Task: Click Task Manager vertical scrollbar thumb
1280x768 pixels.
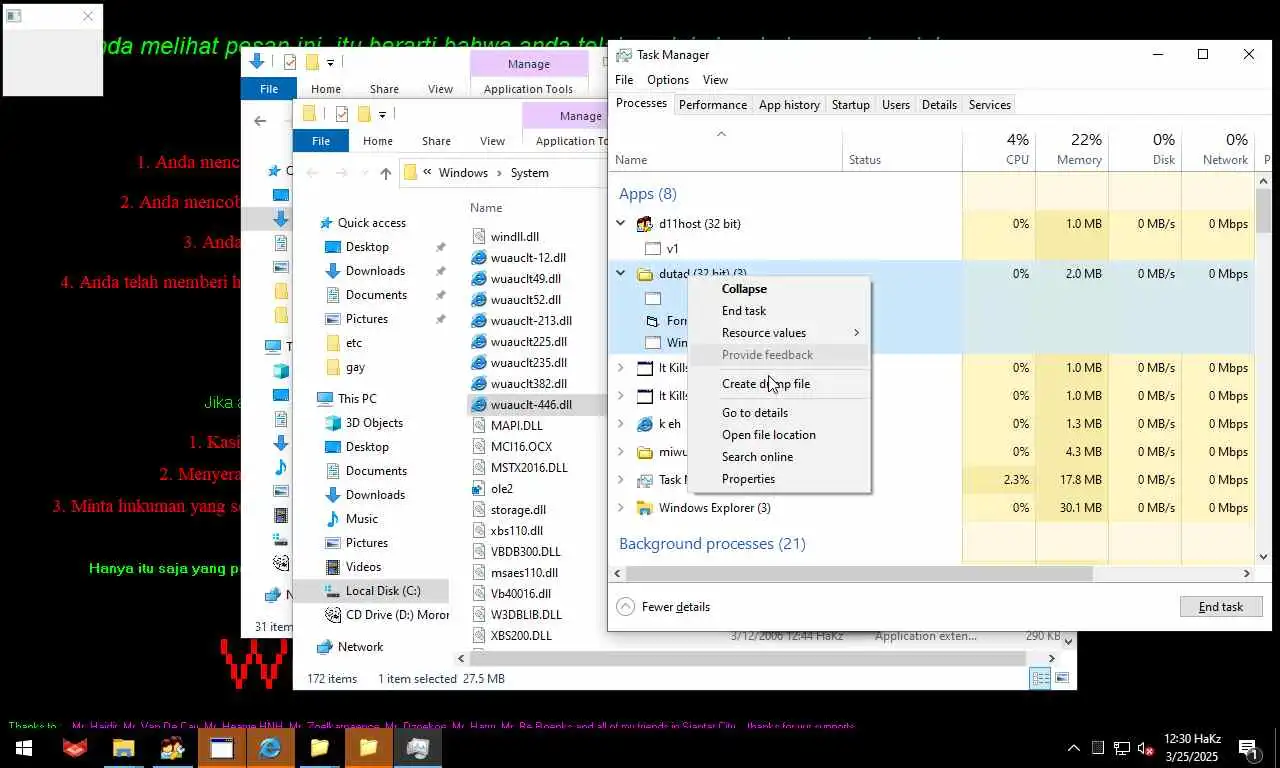Action: [x=1263, y=210]
